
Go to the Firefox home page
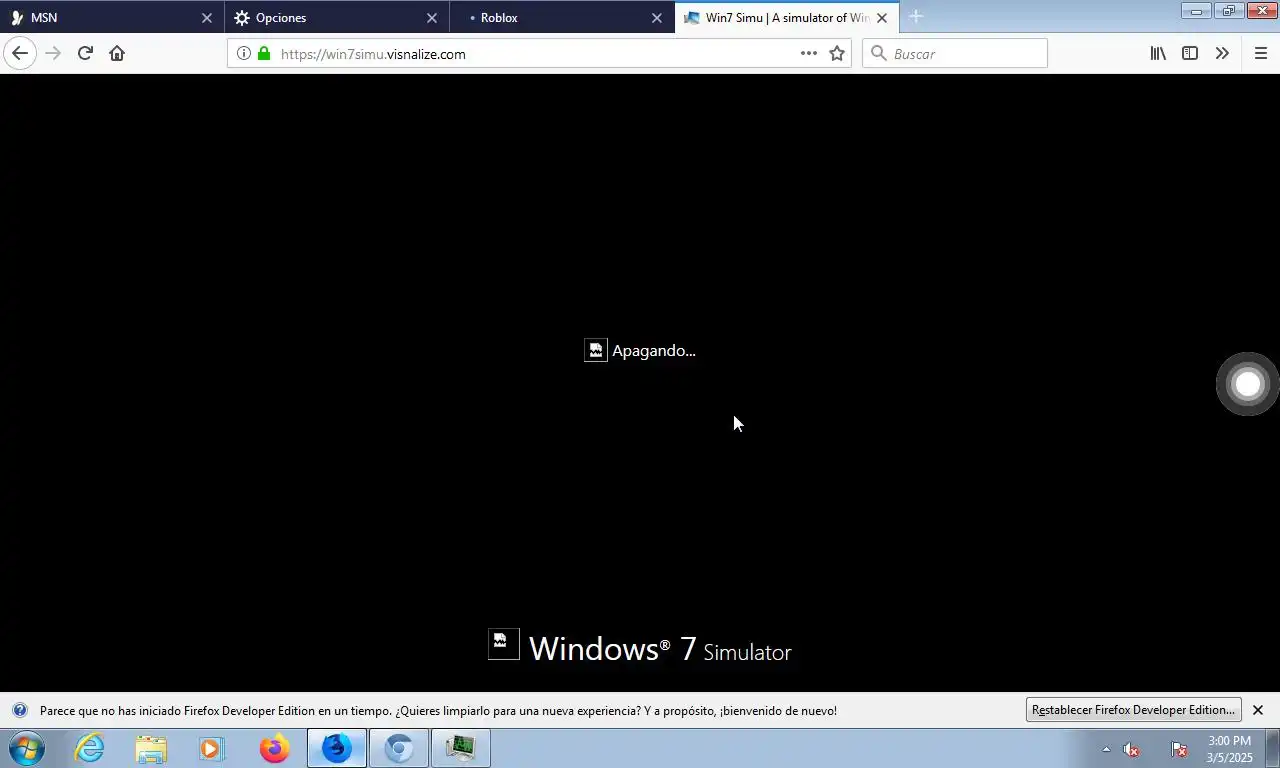117,53
